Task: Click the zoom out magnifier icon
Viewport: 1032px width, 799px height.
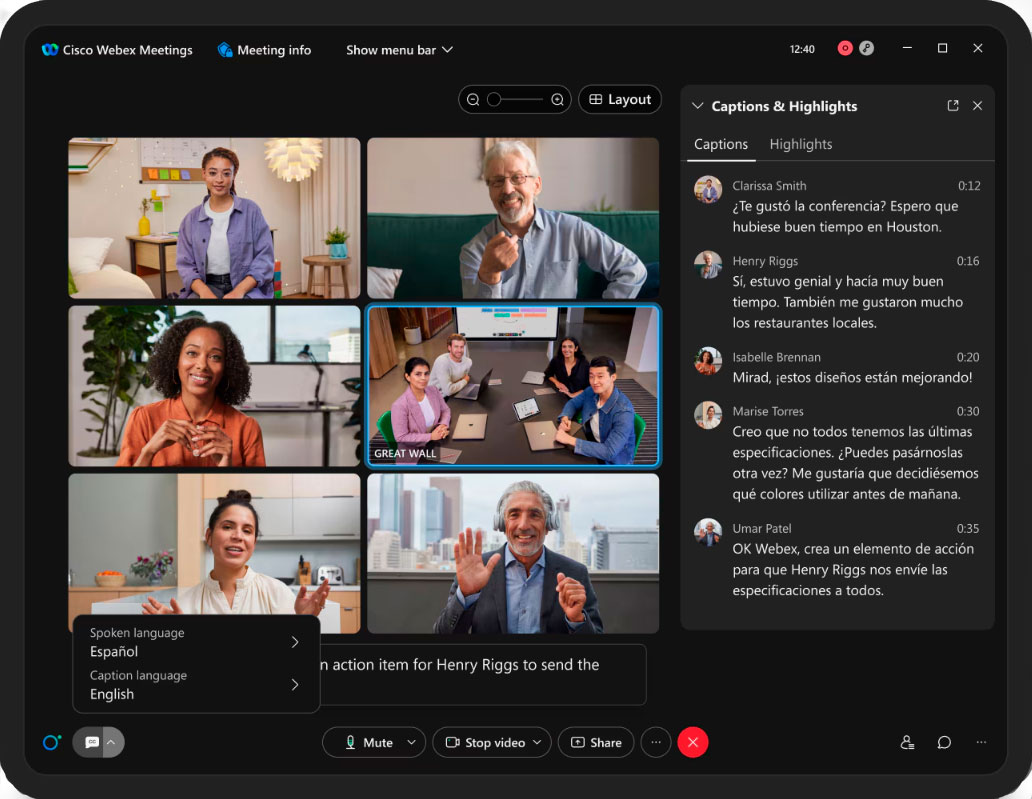Action: [473, 99]
